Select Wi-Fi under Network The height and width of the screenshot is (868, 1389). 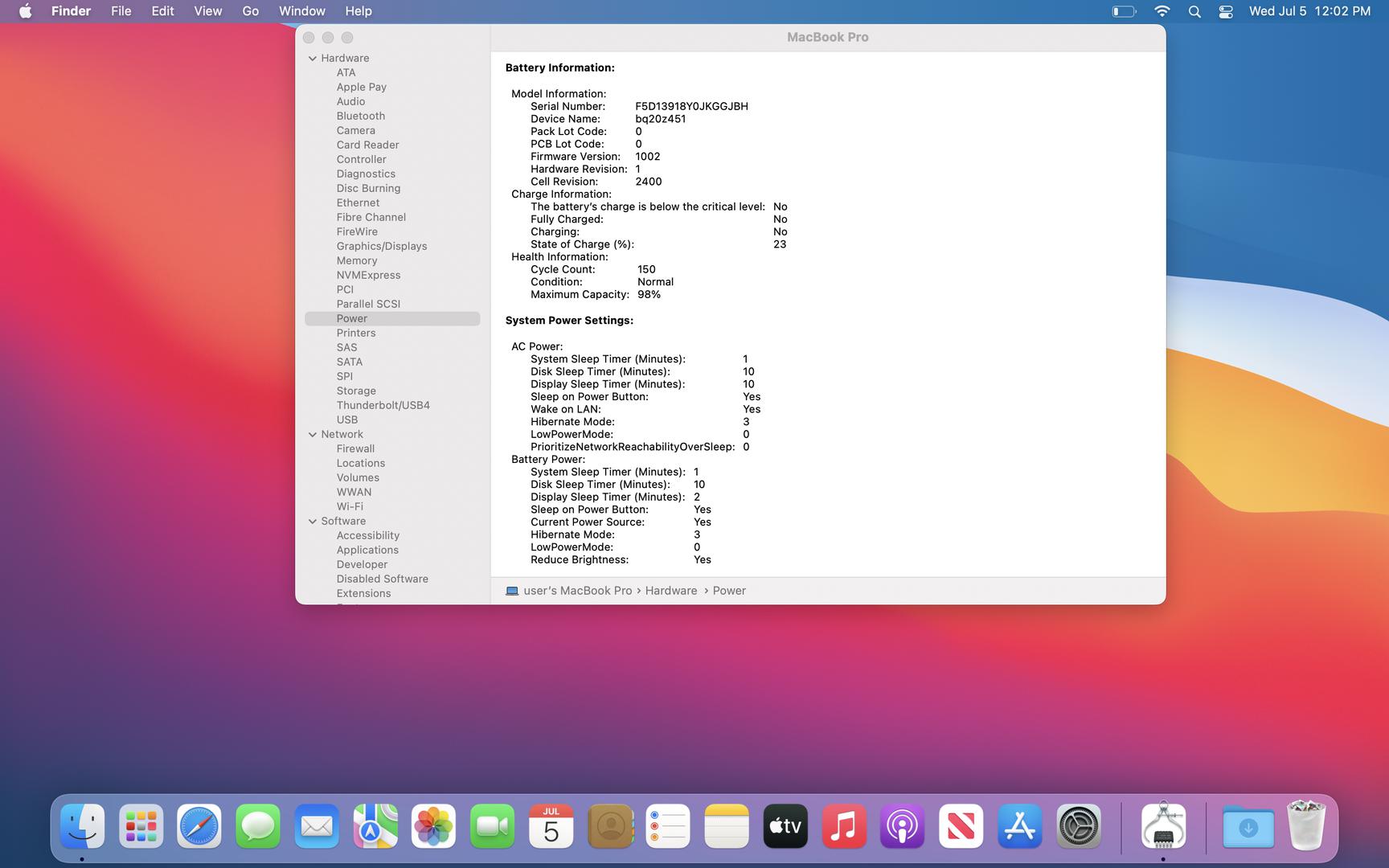[x=350, y=506]
